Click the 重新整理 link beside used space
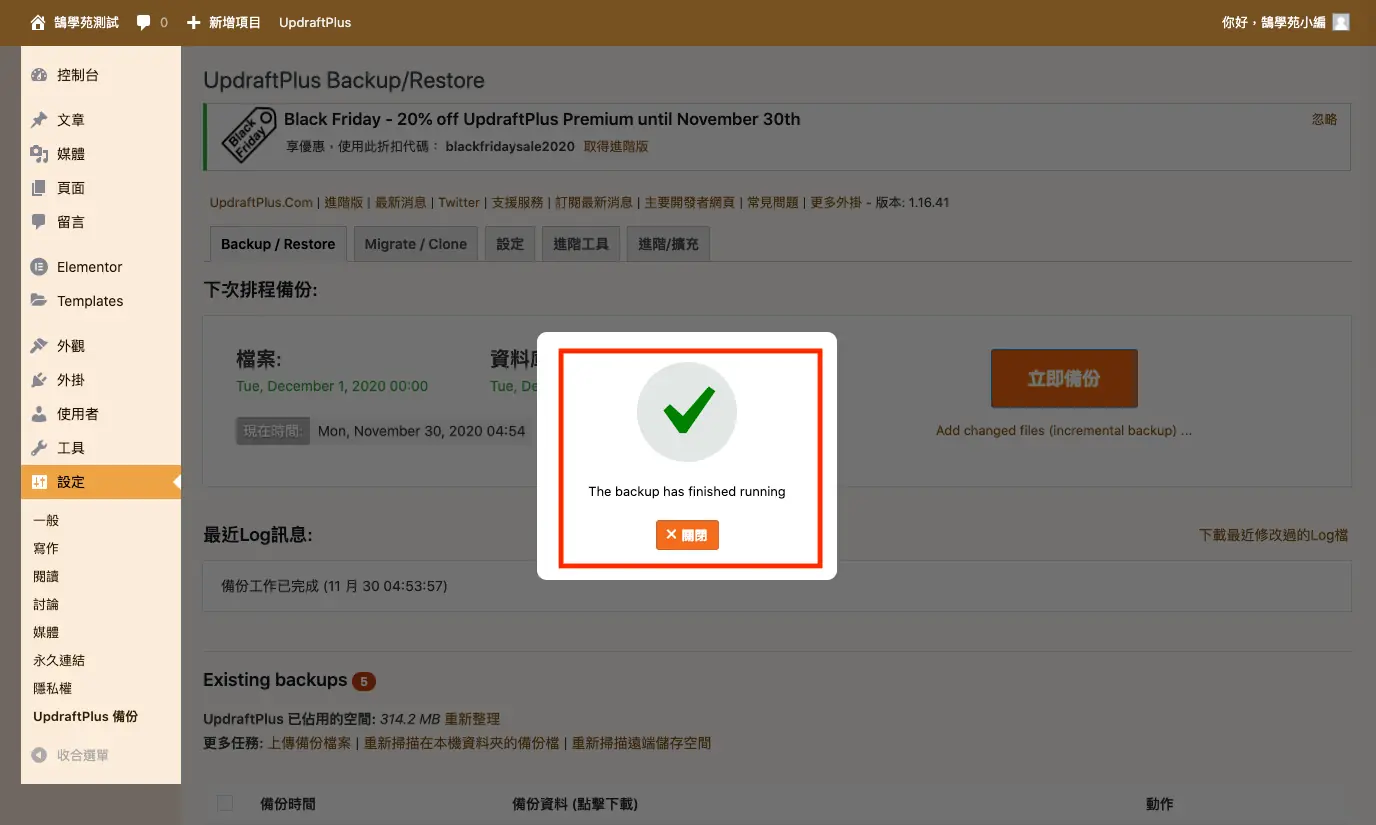Screen dimensions: 1376x825 [472, 719]
